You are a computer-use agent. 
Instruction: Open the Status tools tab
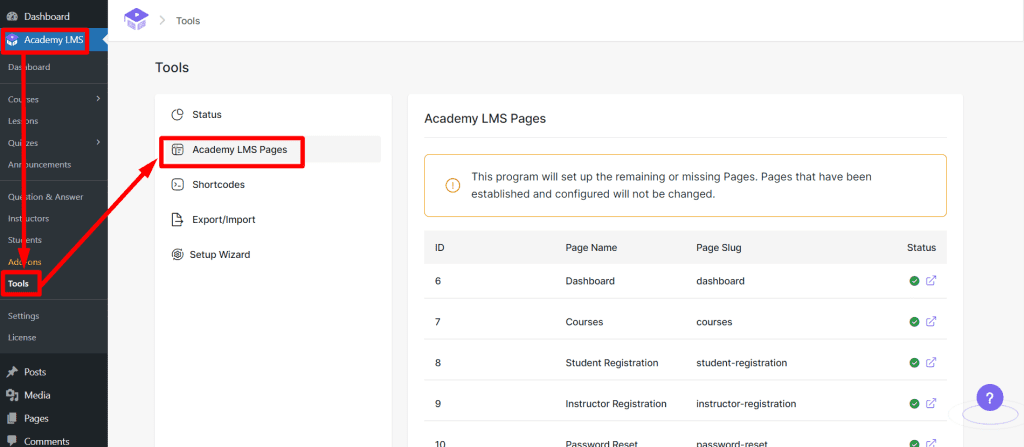click(x=272, y=115)
